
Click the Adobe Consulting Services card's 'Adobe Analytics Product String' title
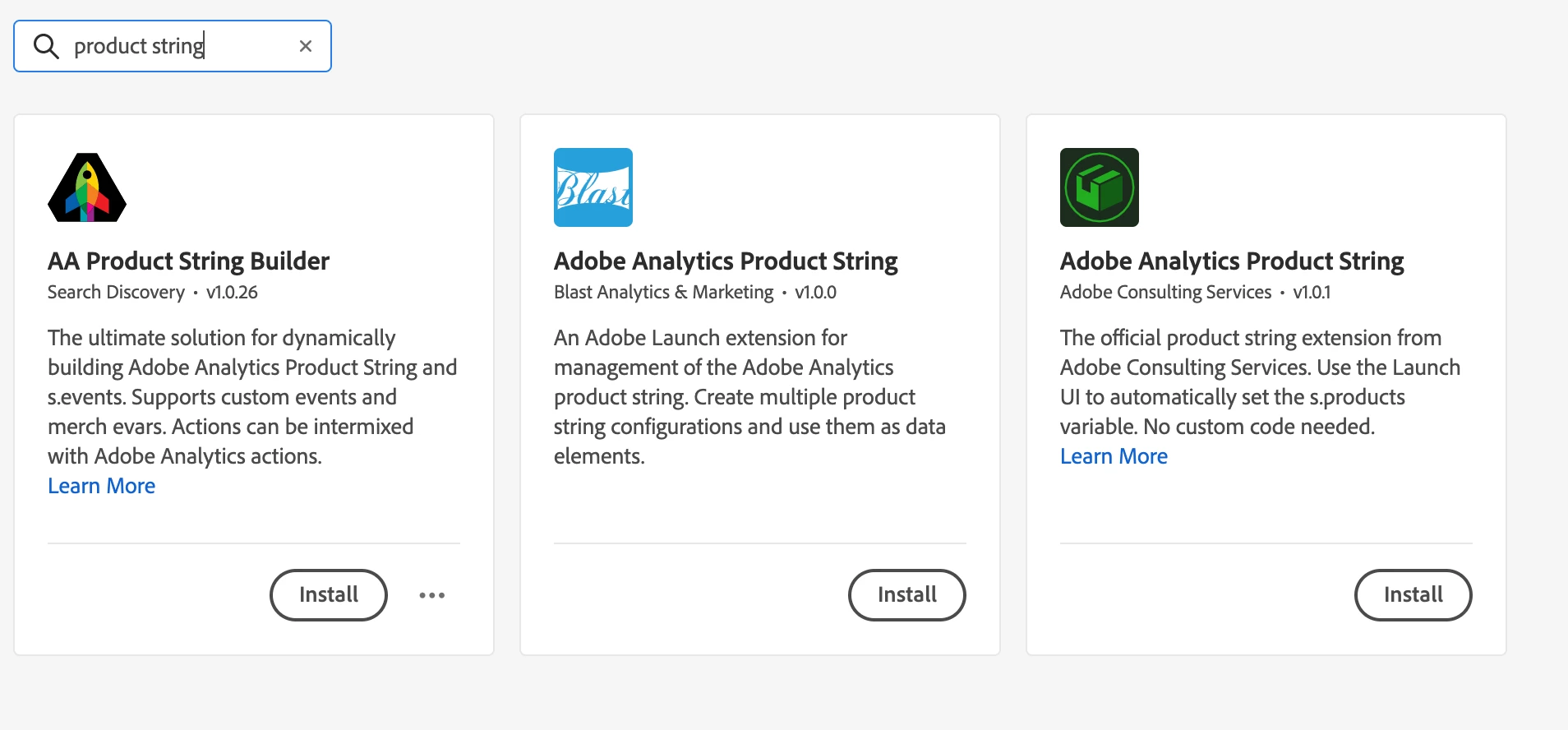point(1232,261)
